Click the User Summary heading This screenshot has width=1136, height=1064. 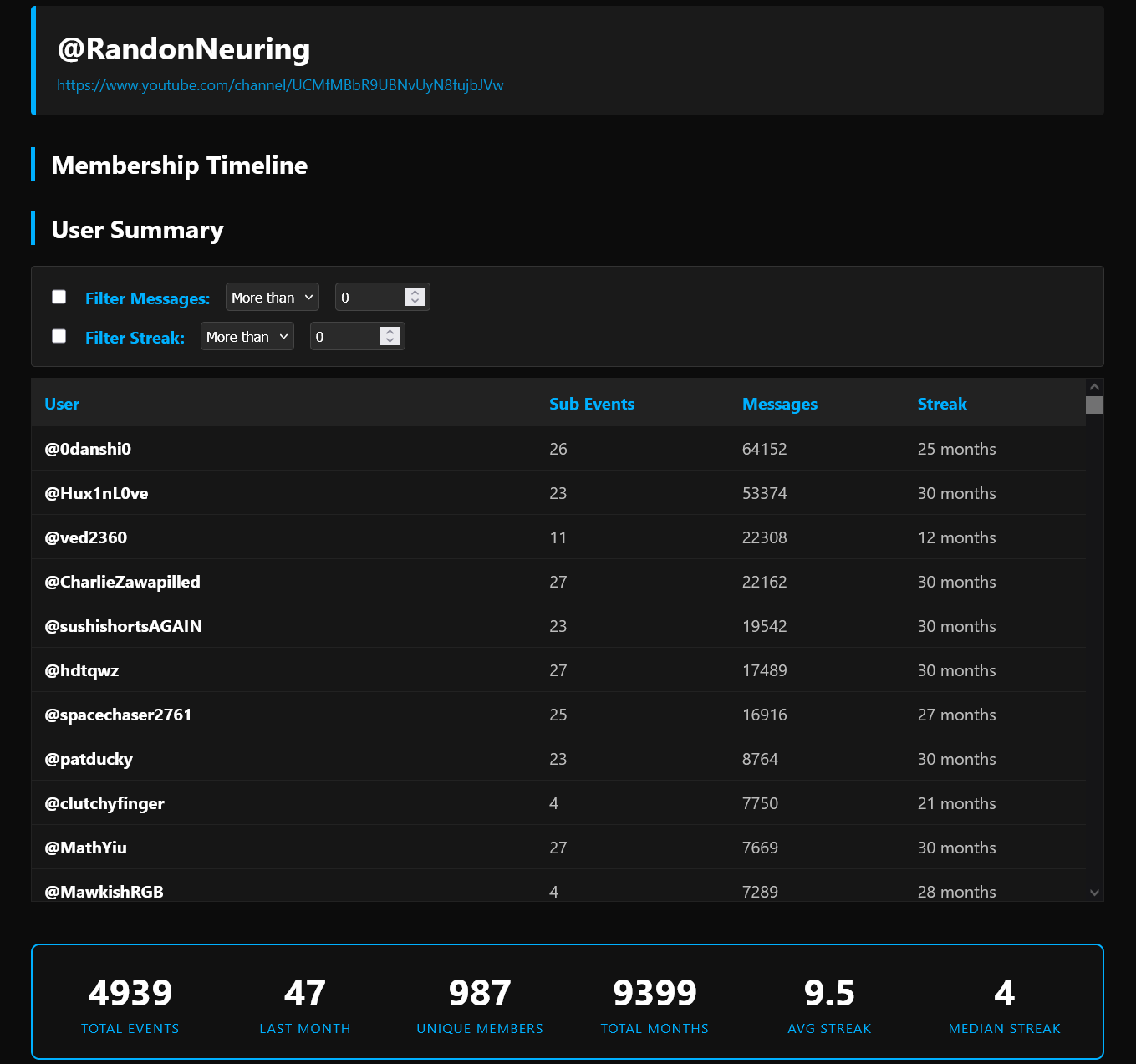click(138, 230)
